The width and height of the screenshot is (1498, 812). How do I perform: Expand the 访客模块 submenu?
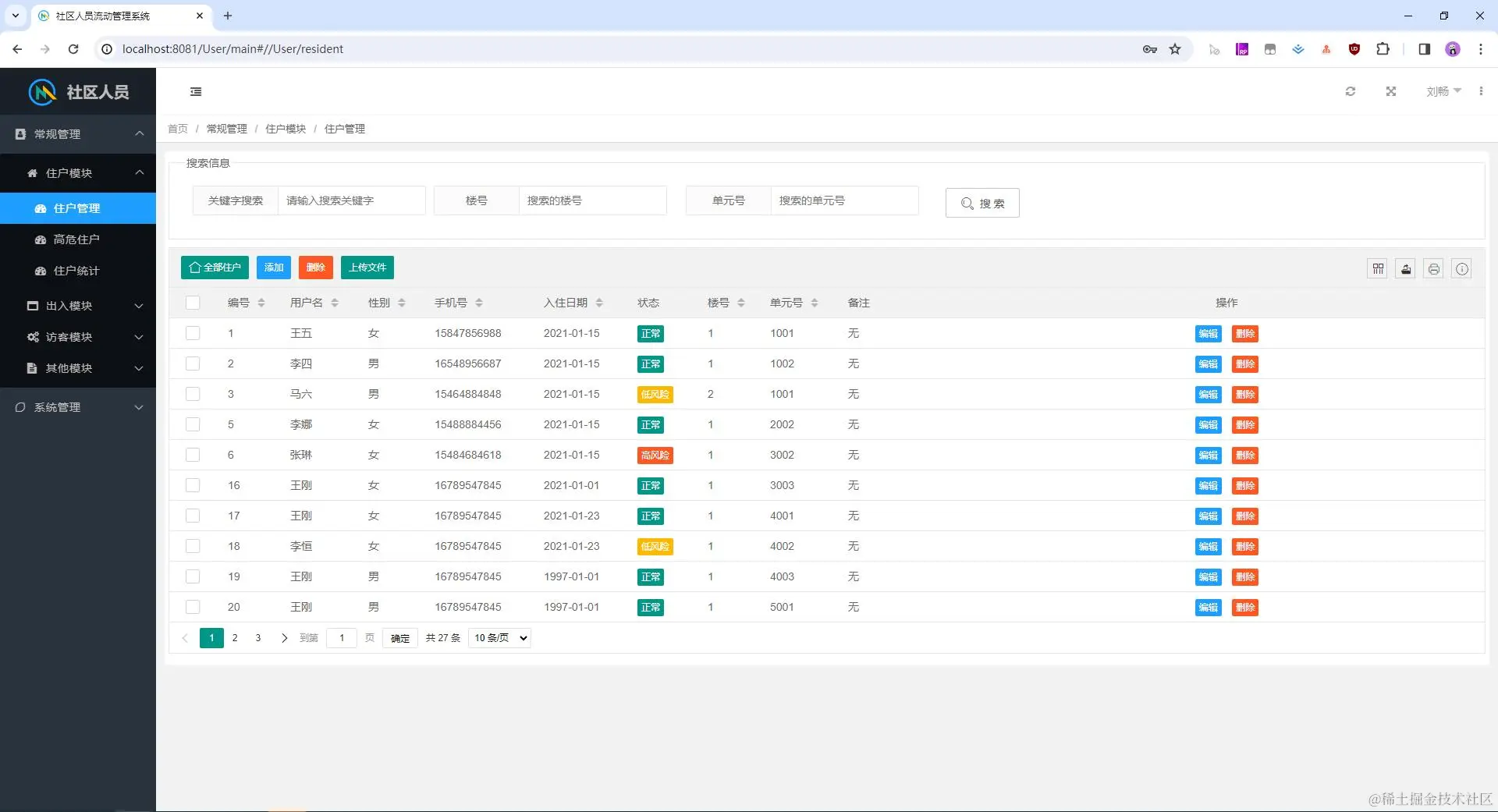(x=78, y=337)
